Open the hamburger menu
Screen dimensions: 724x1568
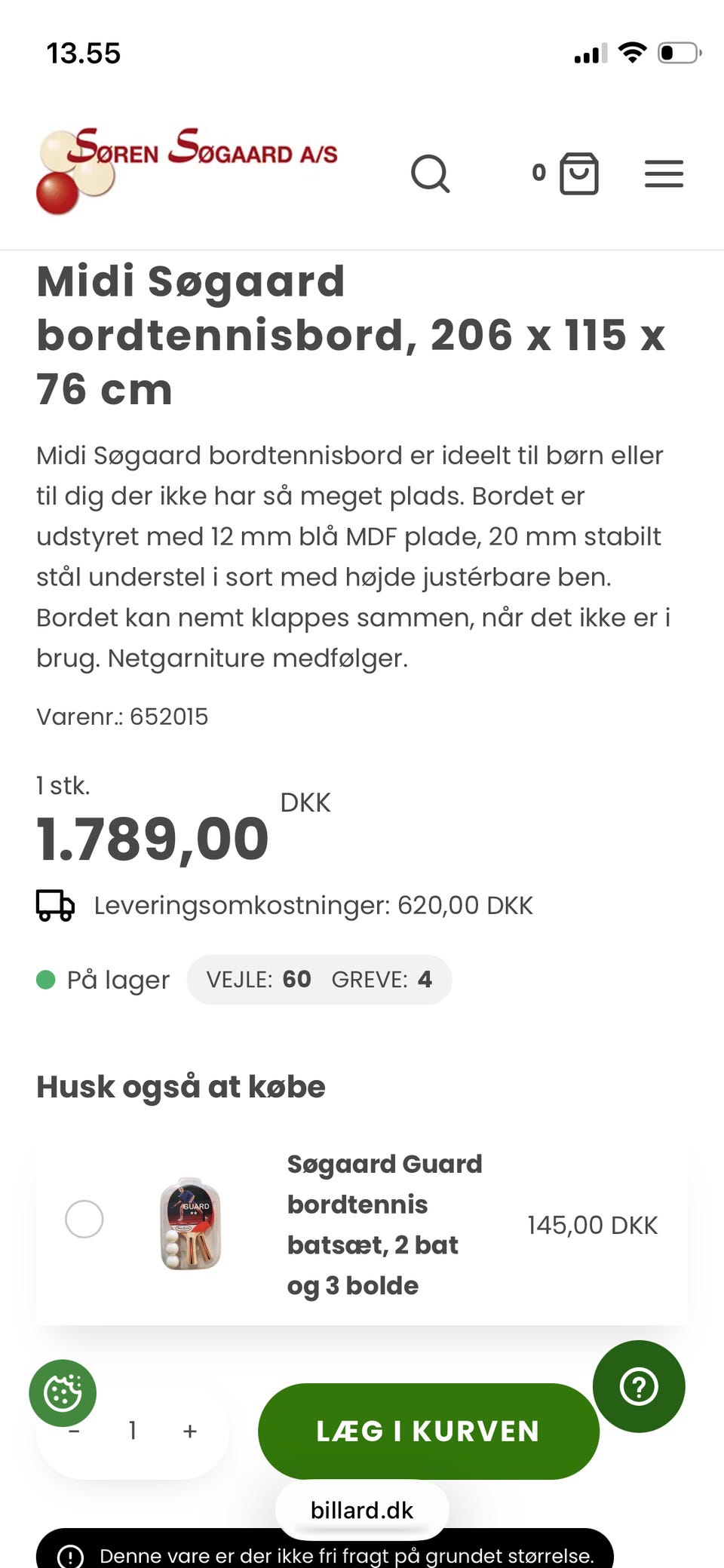tap(664, 173)
